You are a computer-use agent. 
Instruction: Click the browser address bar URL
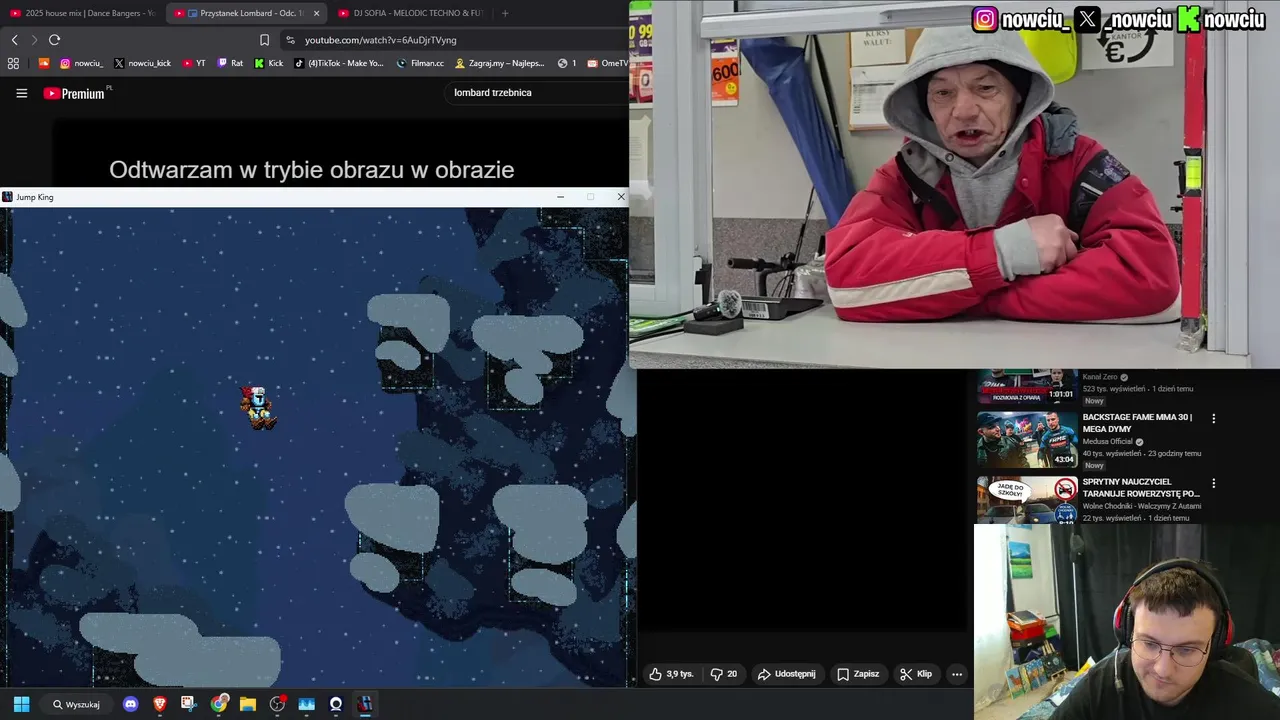pyautogui.click(x=380, y=40)
